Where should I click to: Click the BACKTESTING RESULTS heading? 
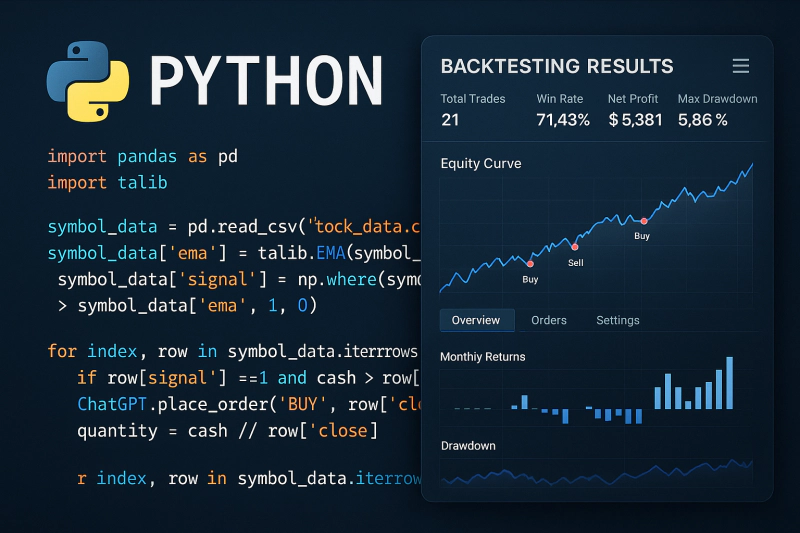(557, 66)
